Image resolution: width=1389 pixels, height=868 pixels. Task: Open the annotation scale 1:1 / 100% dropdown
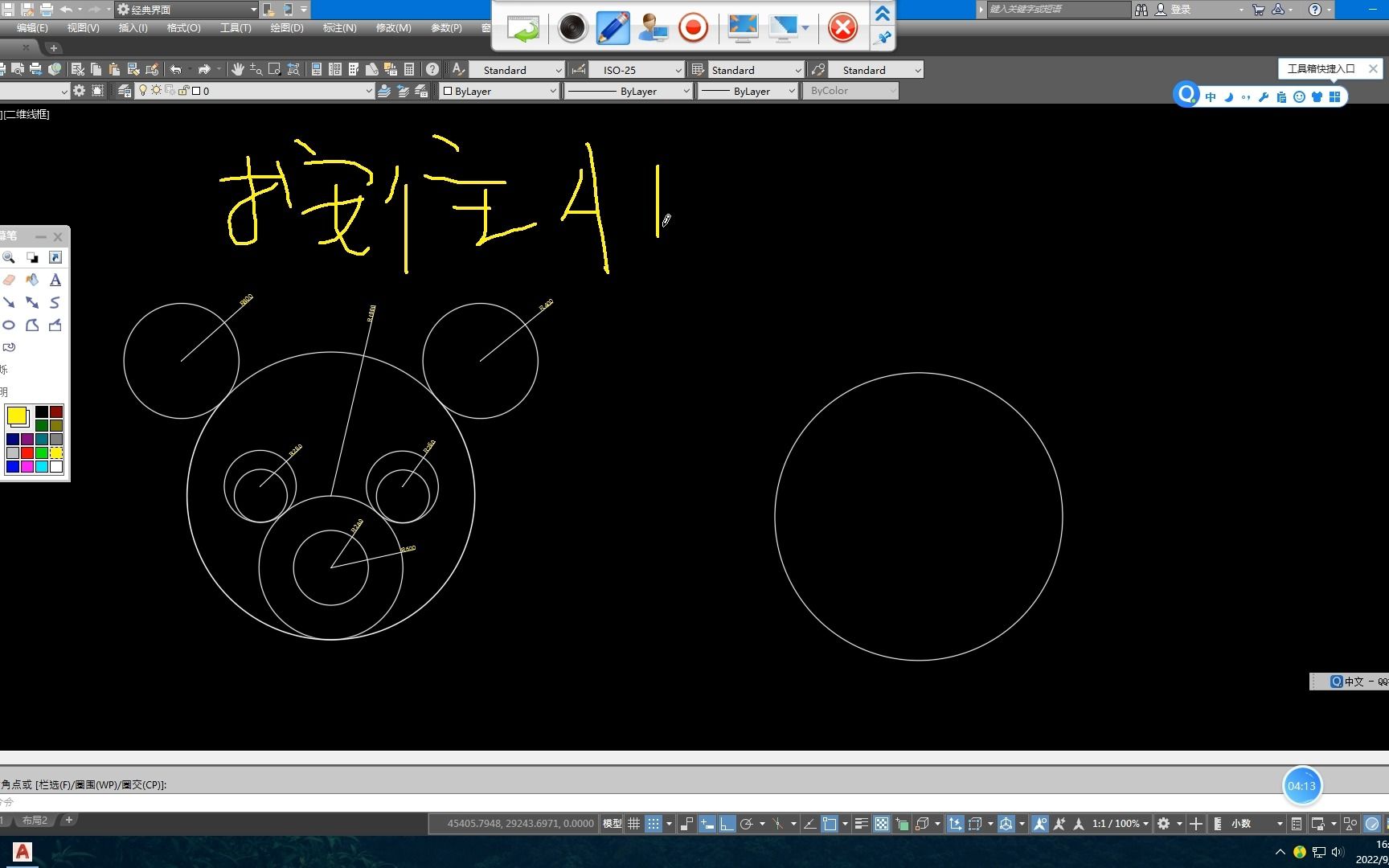pyautogui.click(x=1121, y=823)
